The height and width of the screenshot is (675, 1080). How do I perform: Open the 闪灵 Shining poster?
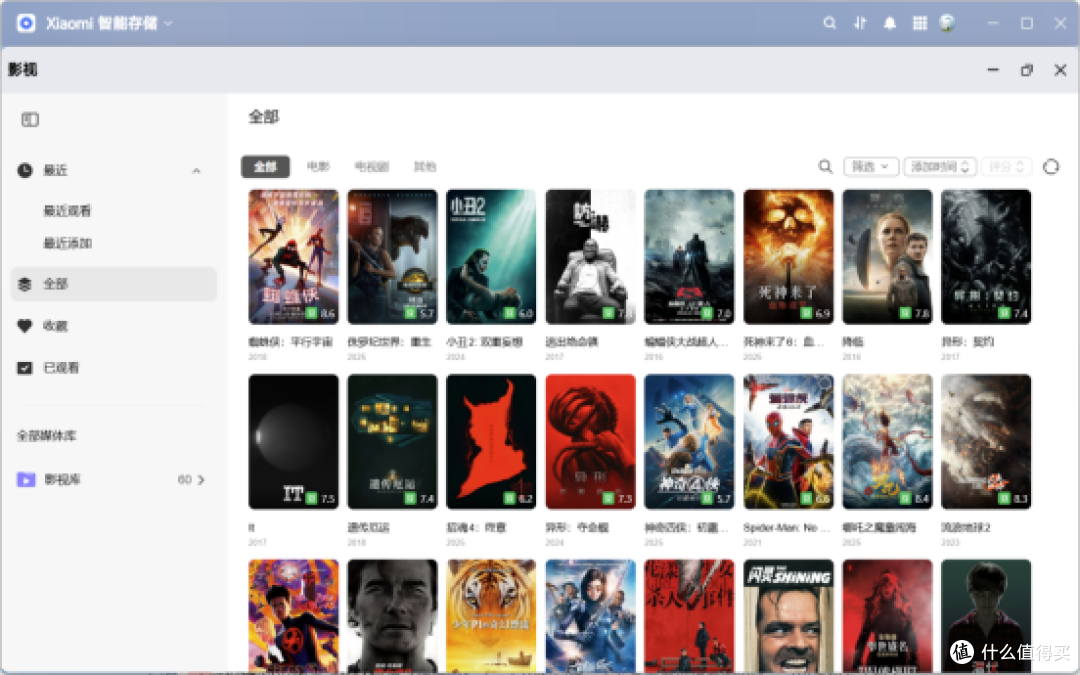(x=788, y=615)
